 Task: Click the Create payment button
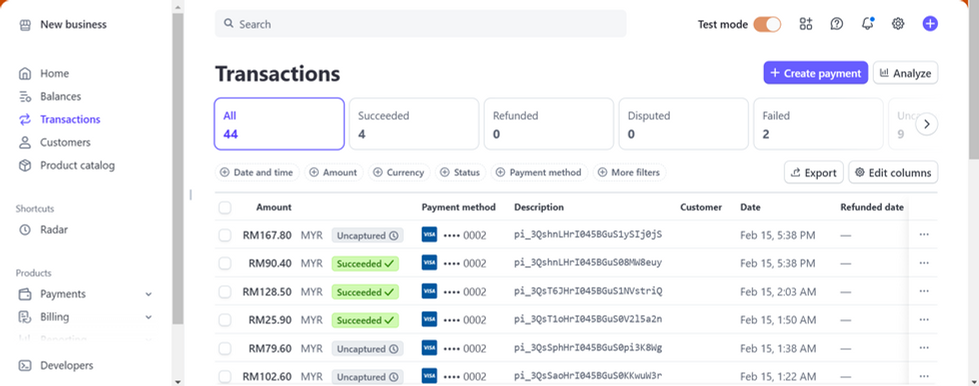click(x=815, y=72)
